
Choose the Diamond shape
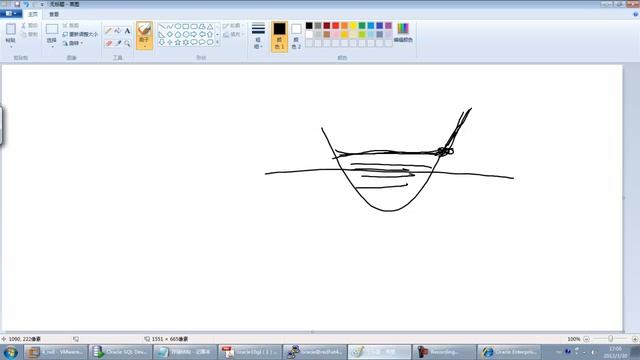[170, 34]
